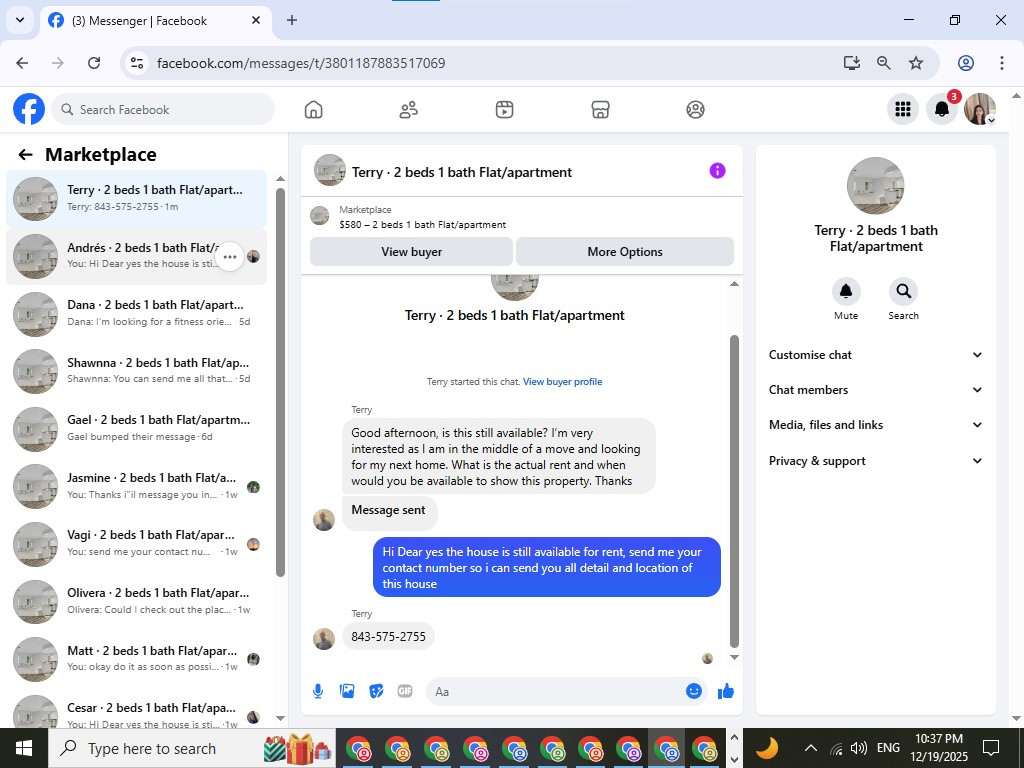The height and width of the screenshot is (768, 1024).
Task: Open the Groups icon in top navigation
Action: [696, 110]
